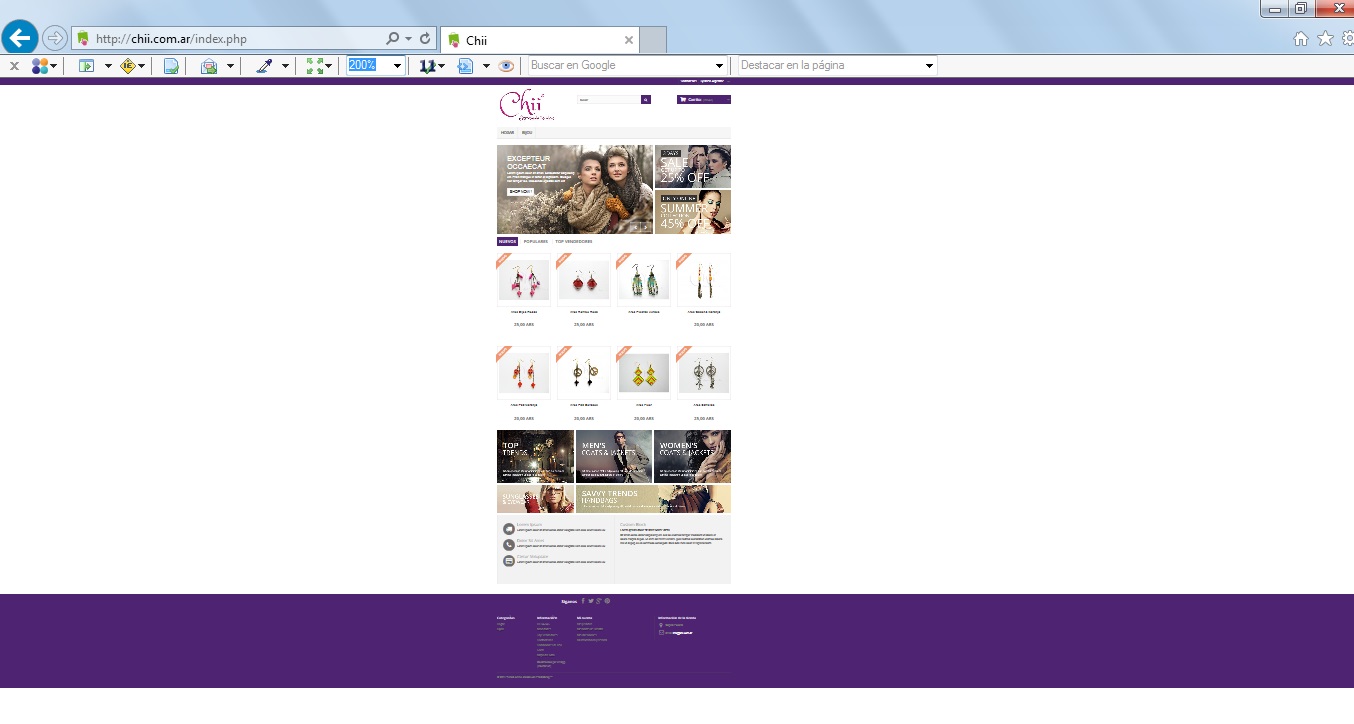Open the dropdown beside the blue page icon

click(486, 66)
